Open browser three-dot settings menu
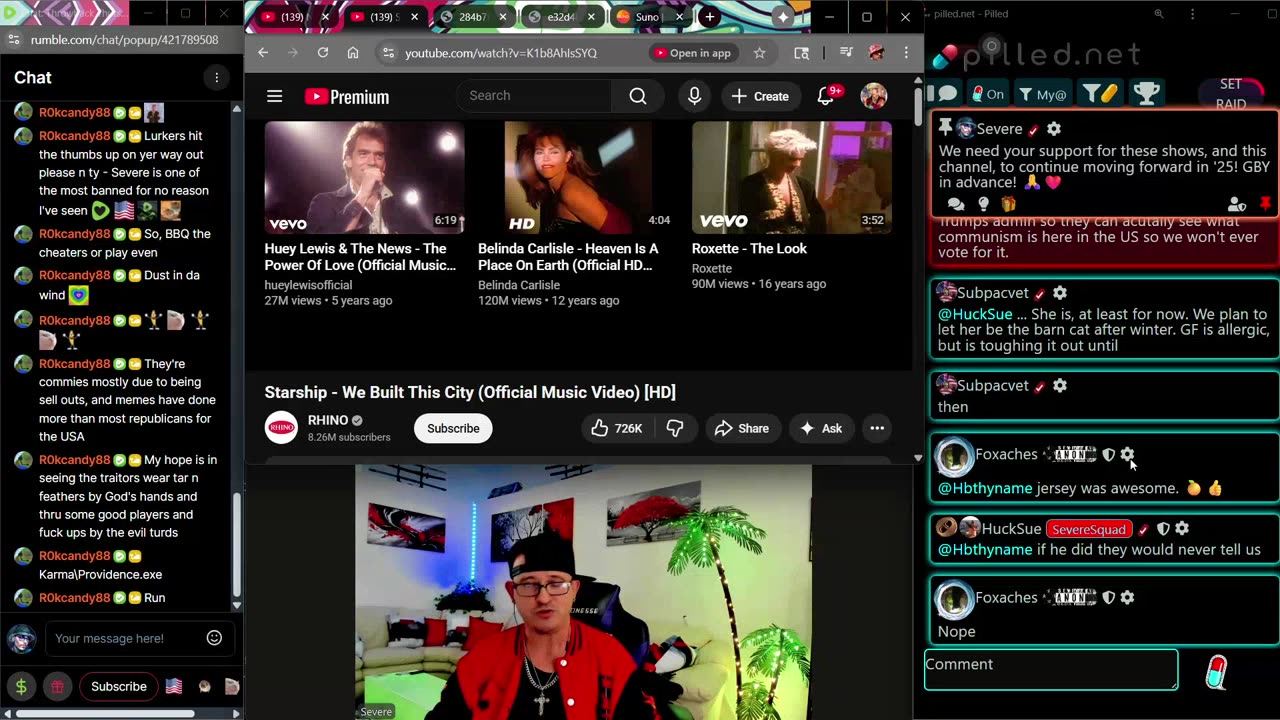The width and height of the screenshot is (1280, 720). coord(906,53)
